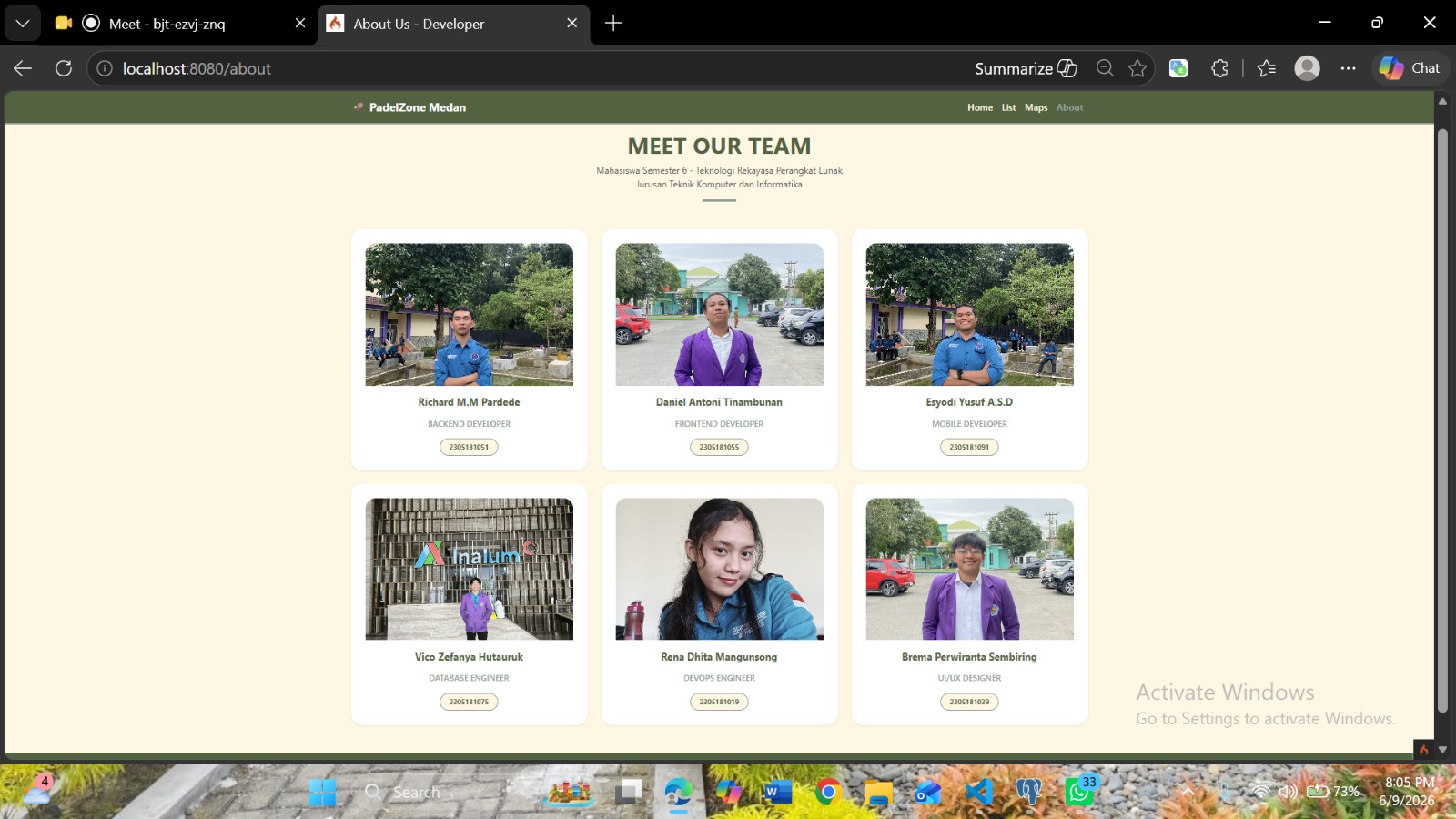Open the weather widget on taskbar

click(x=38, y=790)
